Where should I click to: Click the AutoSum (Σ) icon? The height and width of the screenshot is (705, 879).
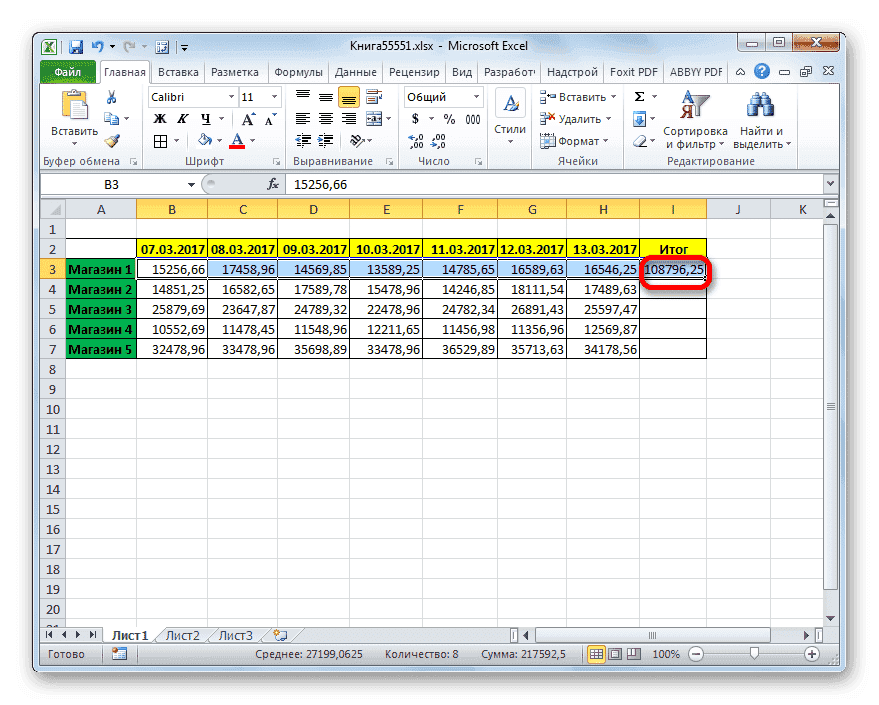click(637, 97)
